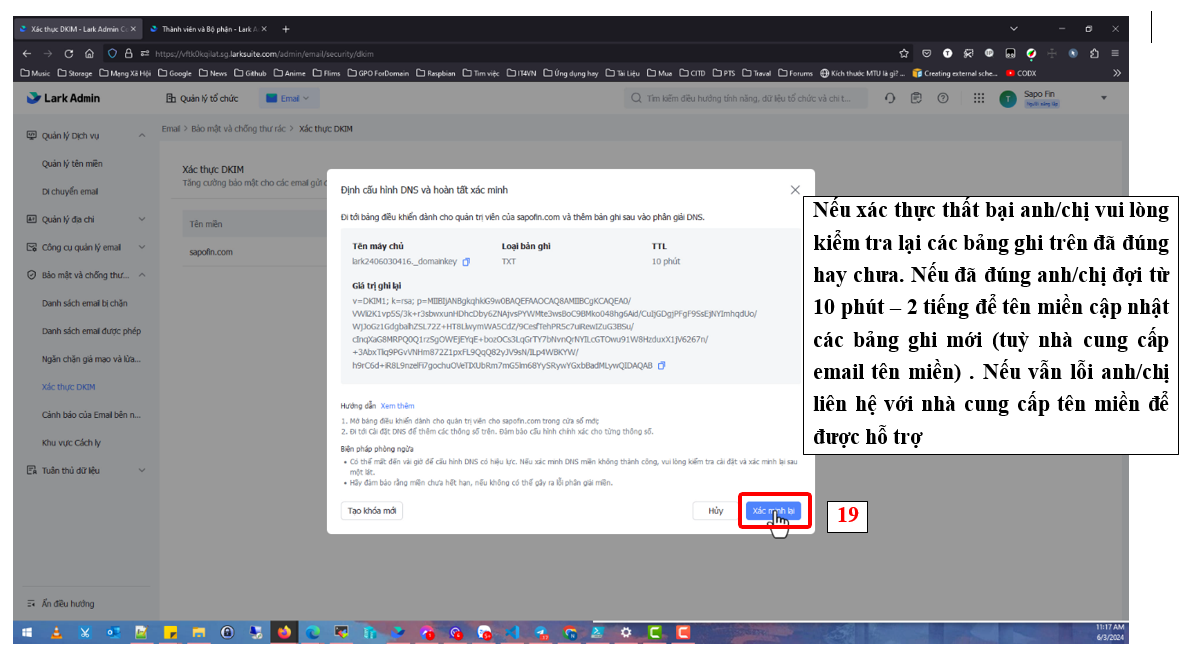Click Tạo khóa mới button

point(371,511)
